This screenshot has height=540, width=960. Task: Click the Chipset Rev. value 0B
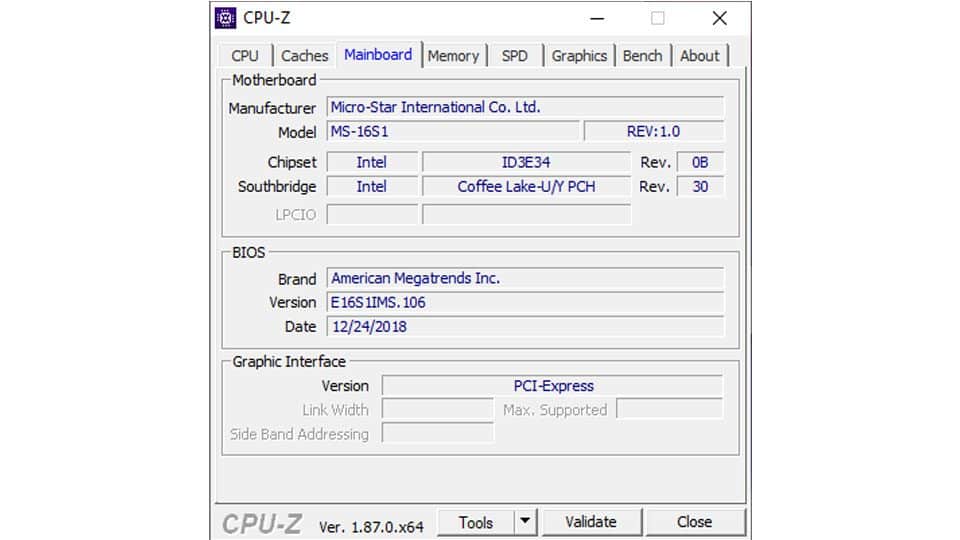(700, 162)
